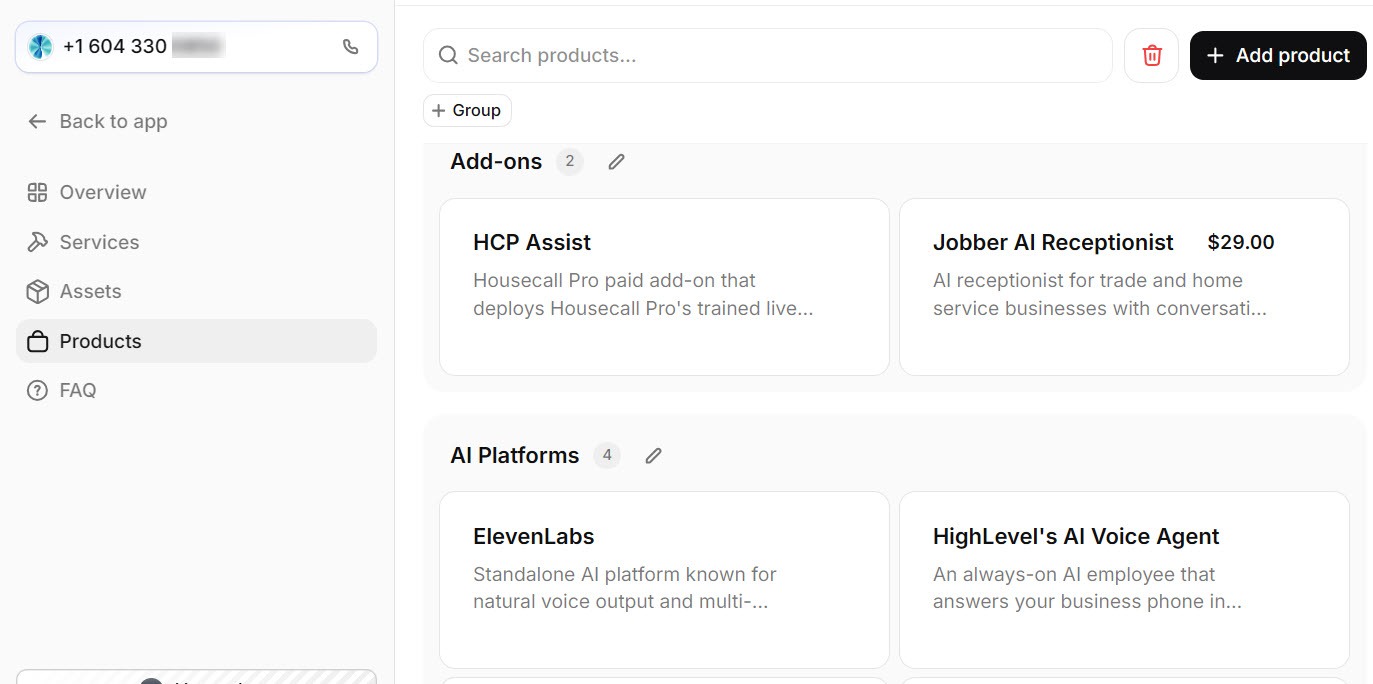The height and width of the screenshot is (684, 1373).
Task: Open the phone number +1 604 330 selector
Action: coord(196,47)
